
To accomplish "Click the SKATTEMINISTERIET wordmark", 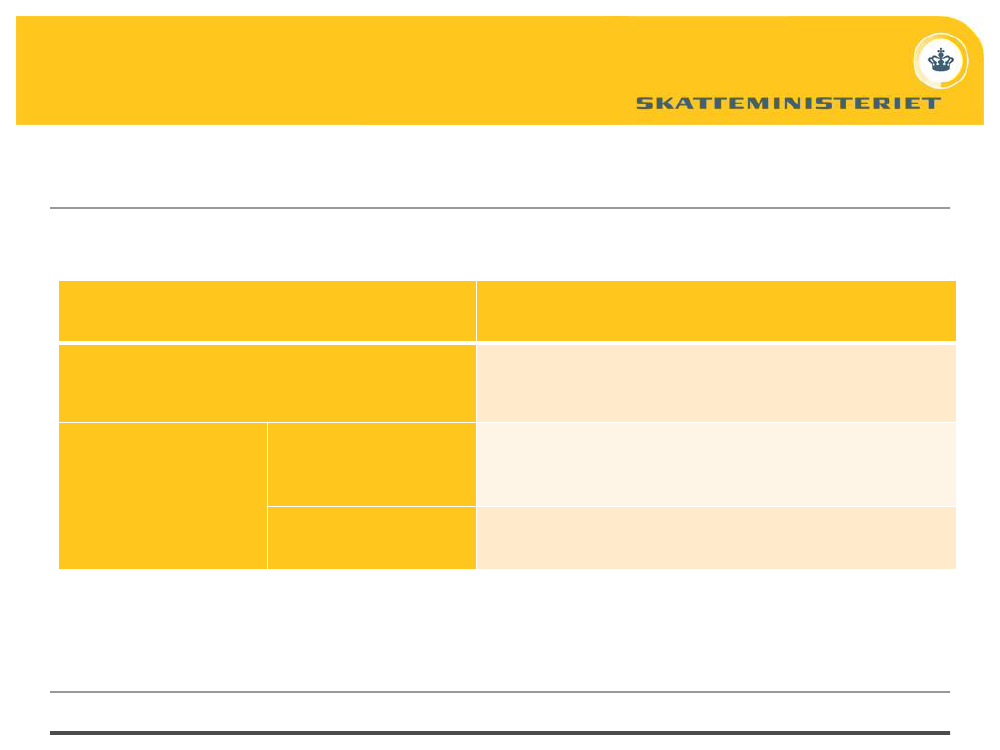I will (788, 103).
